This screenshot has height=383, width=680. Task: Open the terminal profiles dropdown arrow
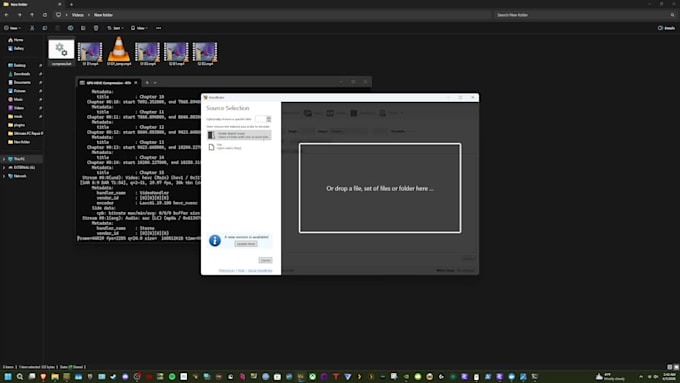155,82
